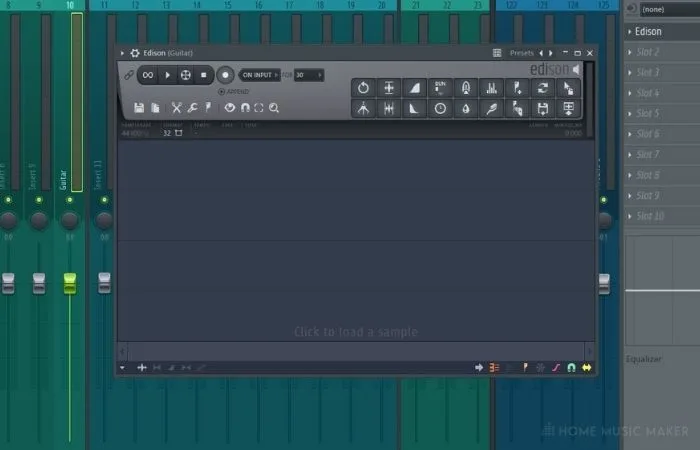This screenshot has height=450, width=700.
Task: Select Slot 3 in the effects rack
Action: pos(662,72)
